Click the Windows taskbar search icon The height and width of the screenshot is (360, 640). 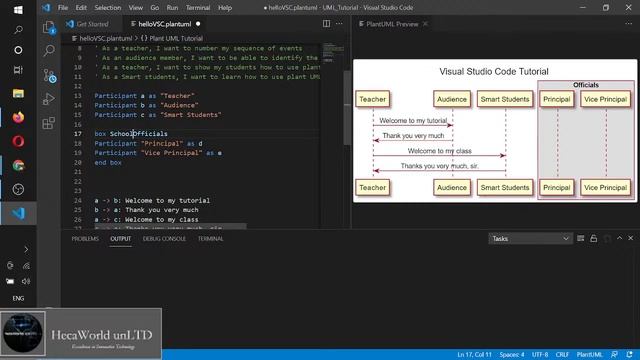(x=18, y=30)
